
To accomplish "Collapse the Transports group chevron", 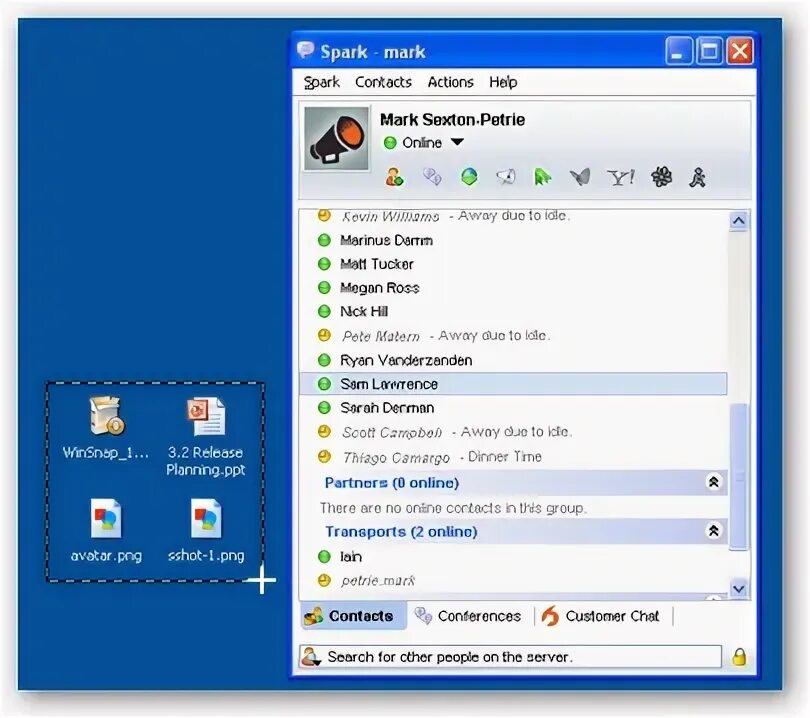I will pyautogui.click(x=713, y=530).
